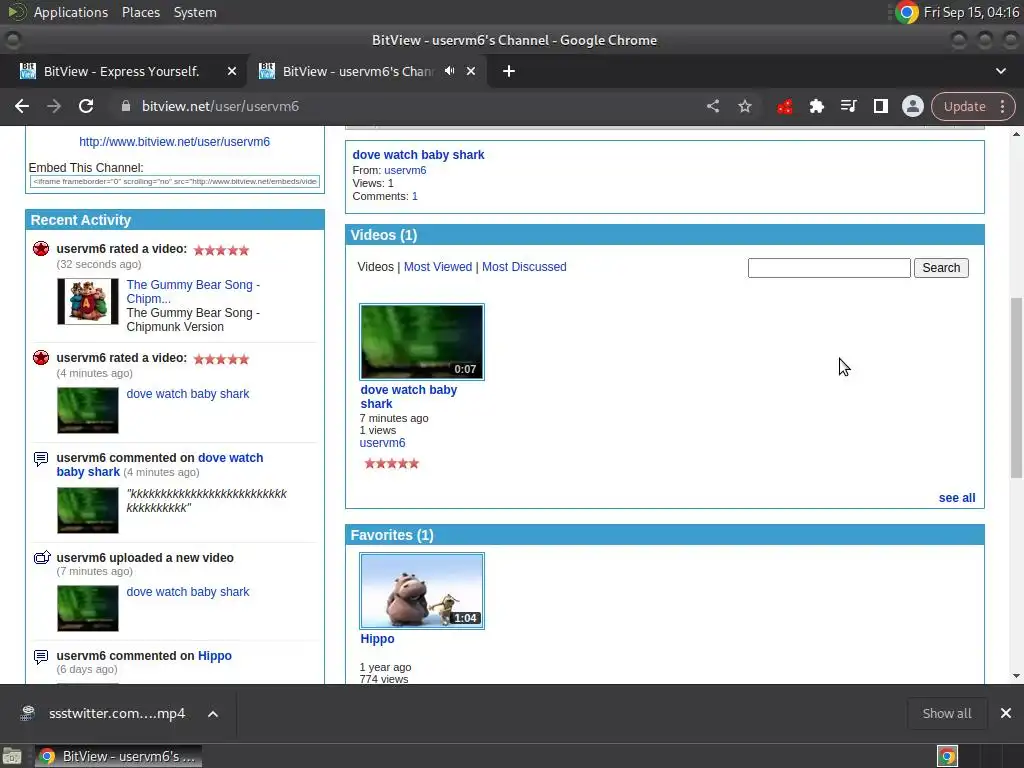Open the tab search chevron

click(x=1000, y=71)
